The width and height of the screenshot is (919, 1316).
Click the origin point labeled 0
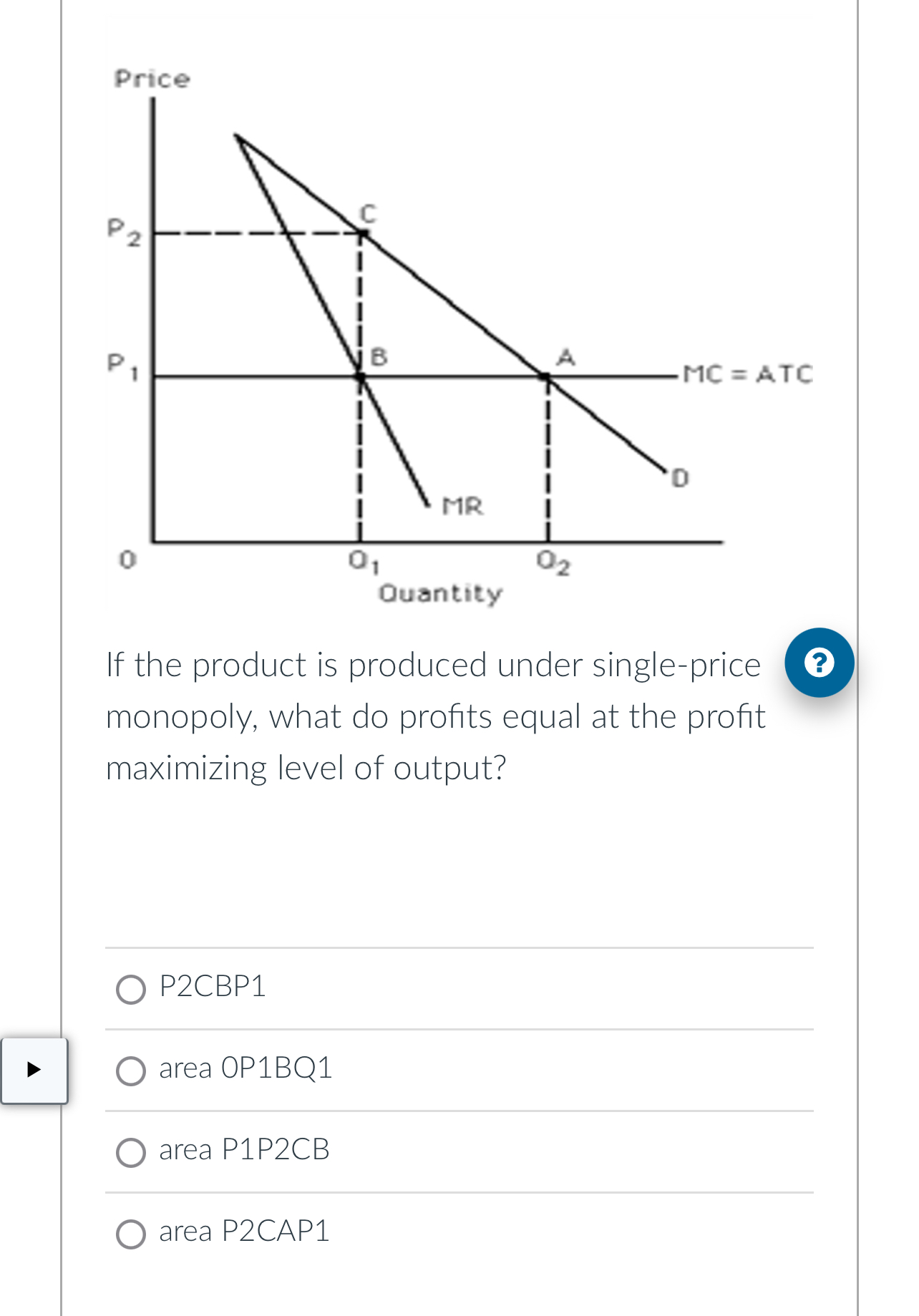coord(127,558)
